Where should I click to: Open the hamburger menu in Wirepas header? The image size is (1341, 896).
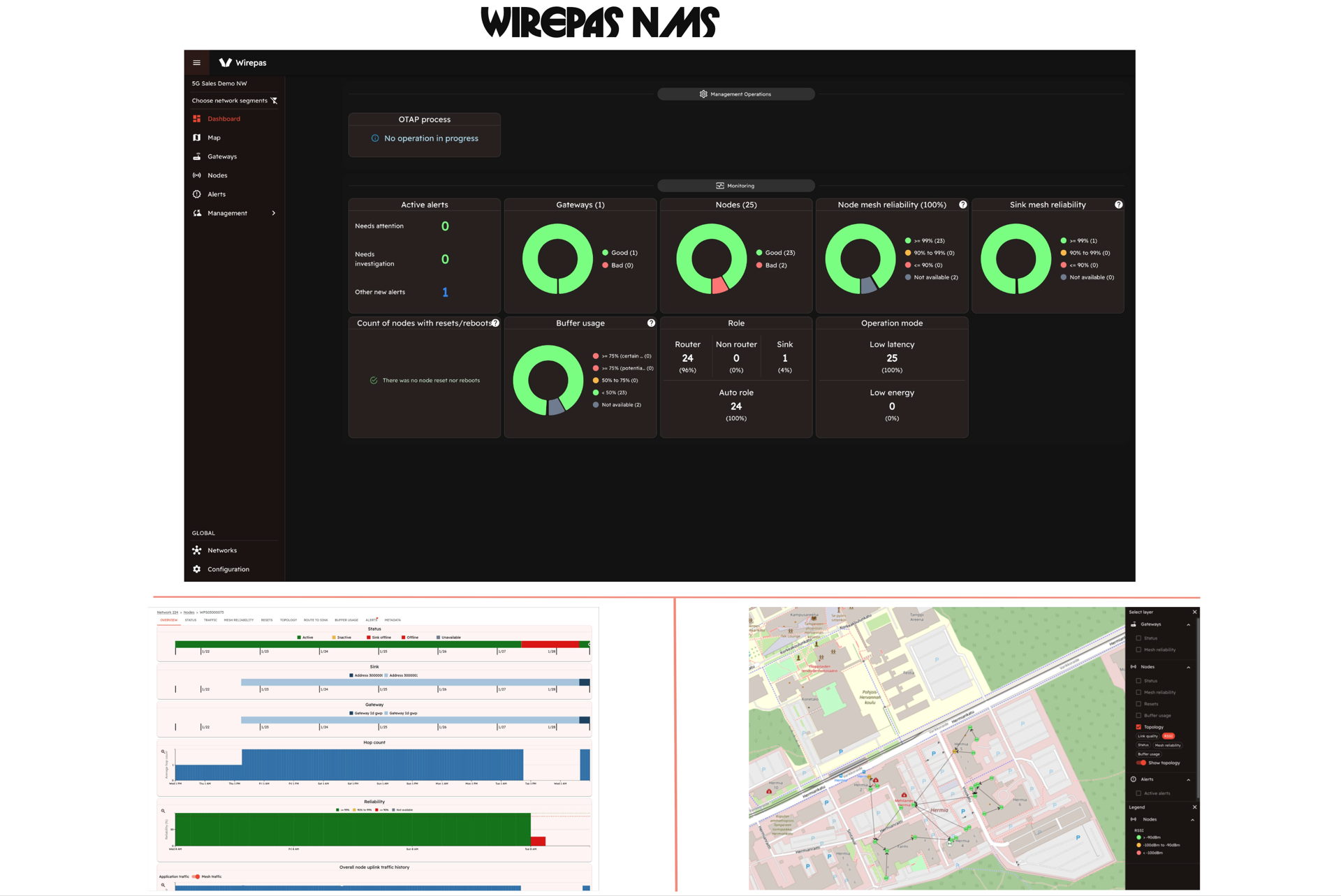coord(196,63)
